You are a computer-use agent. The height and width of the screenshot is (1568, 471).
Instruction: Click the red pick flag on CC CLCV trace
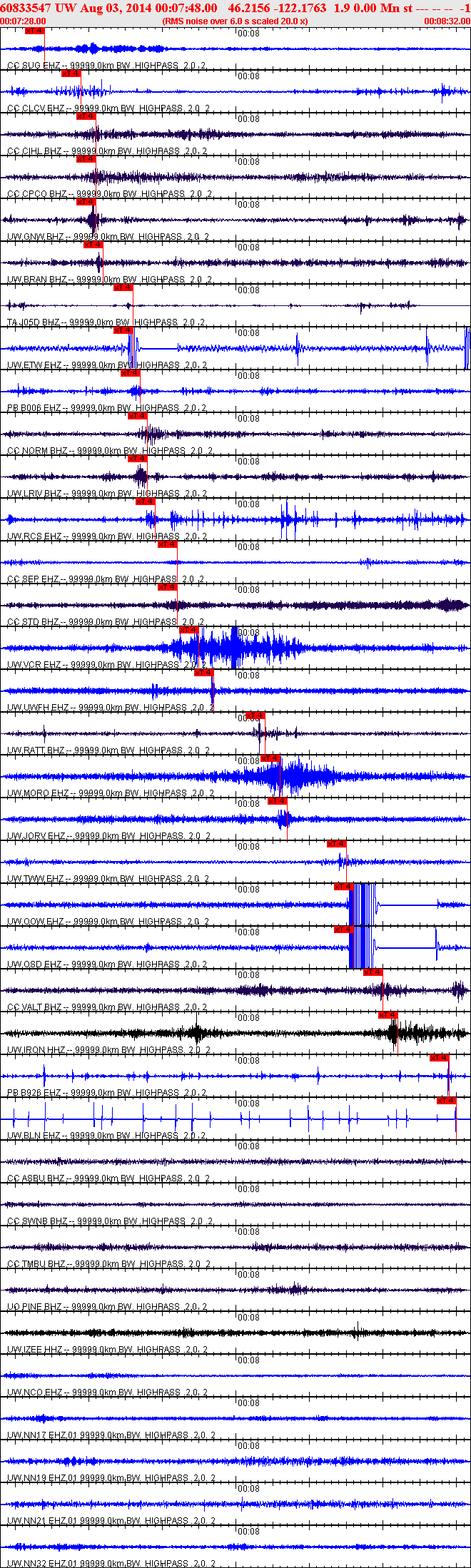click(71, 73)
